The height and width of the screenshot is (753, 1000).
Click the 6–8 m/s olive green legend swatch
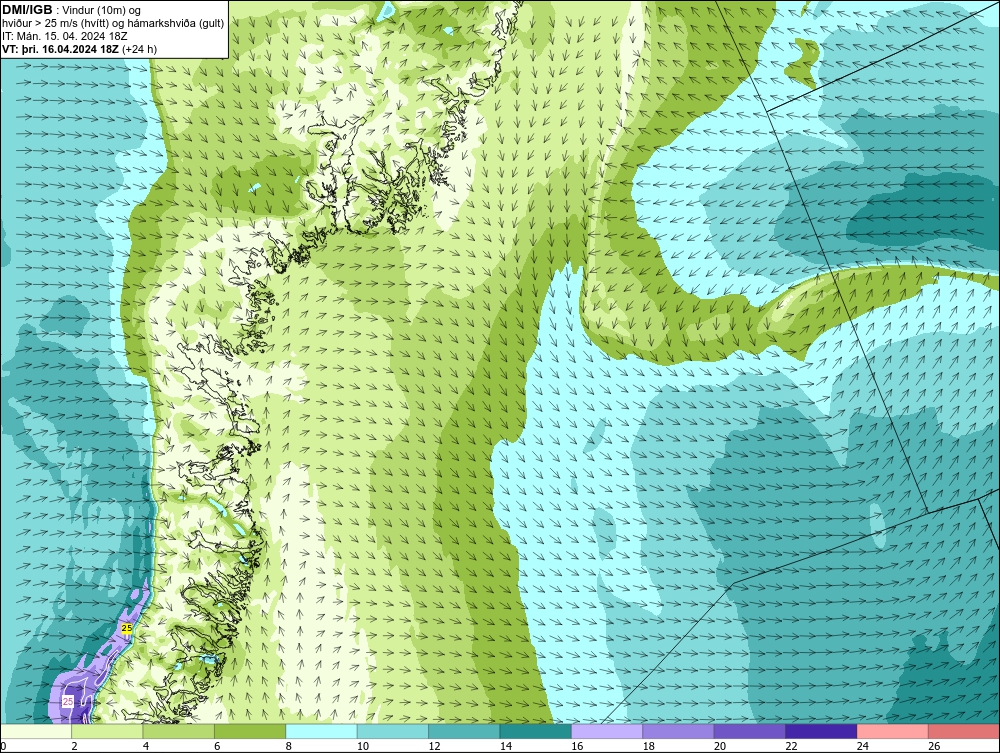click(250, 731)
